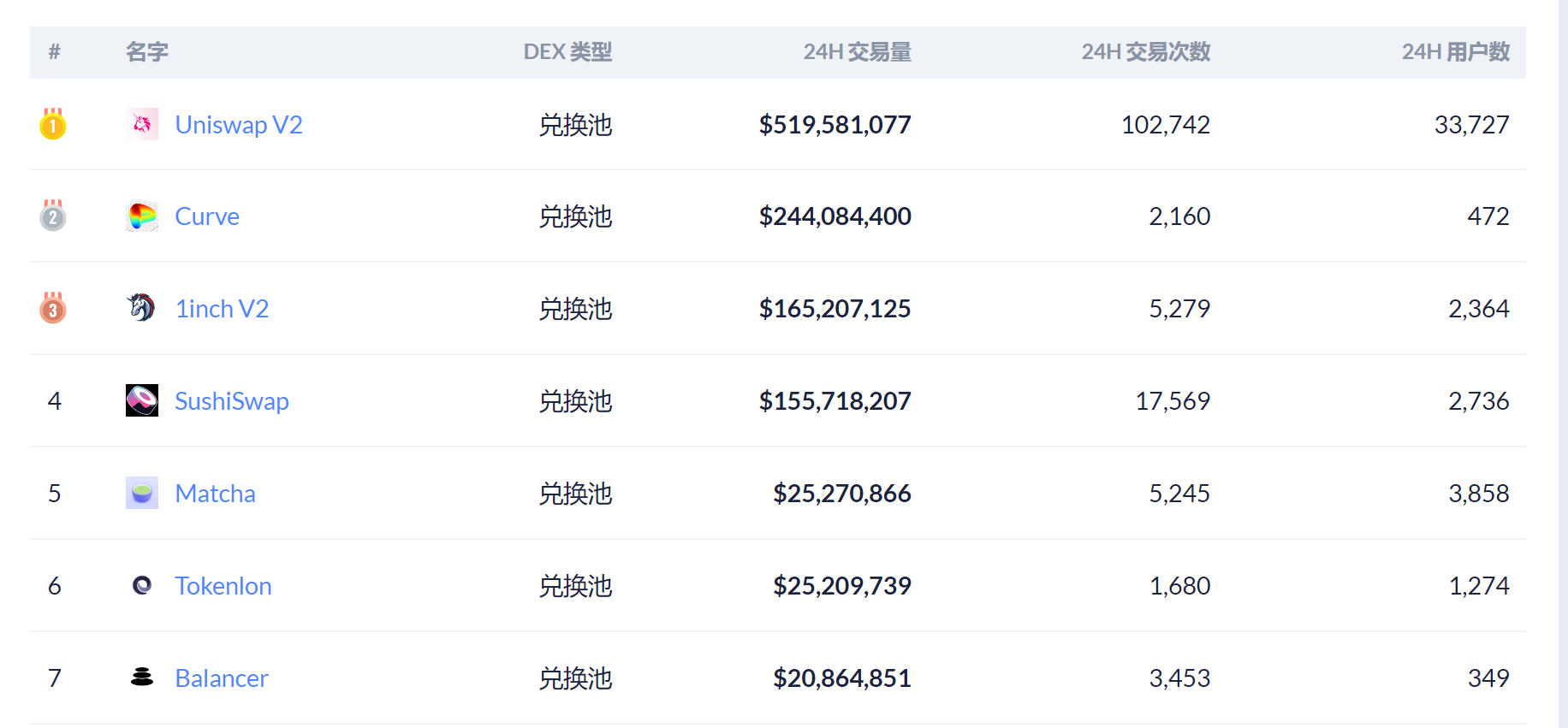Select the $519,581,077 volume value
Viewport: 1568px width, 728px height.
tap(835, 125)
